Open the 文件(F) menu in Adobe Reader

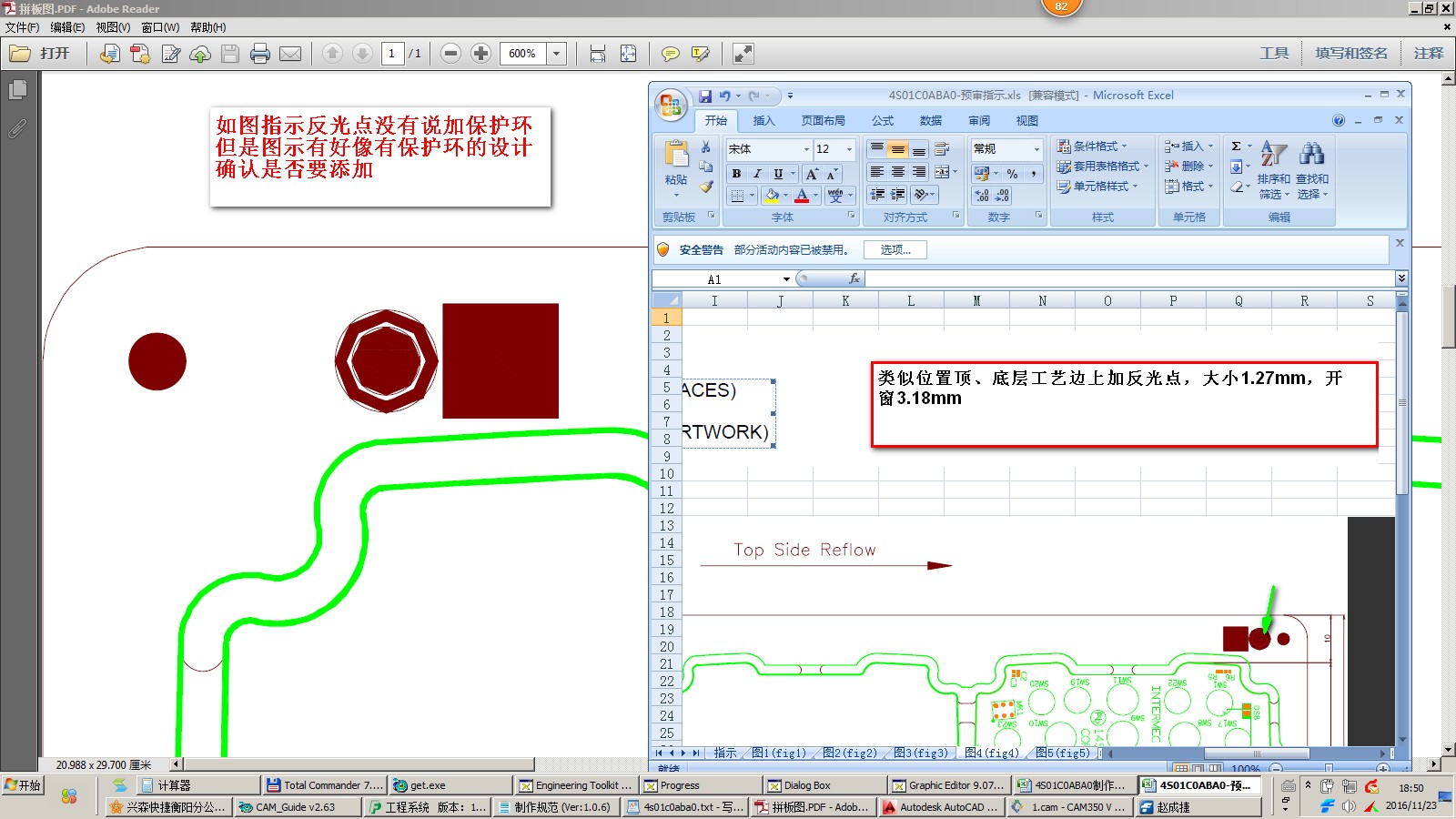pos(23,27)
